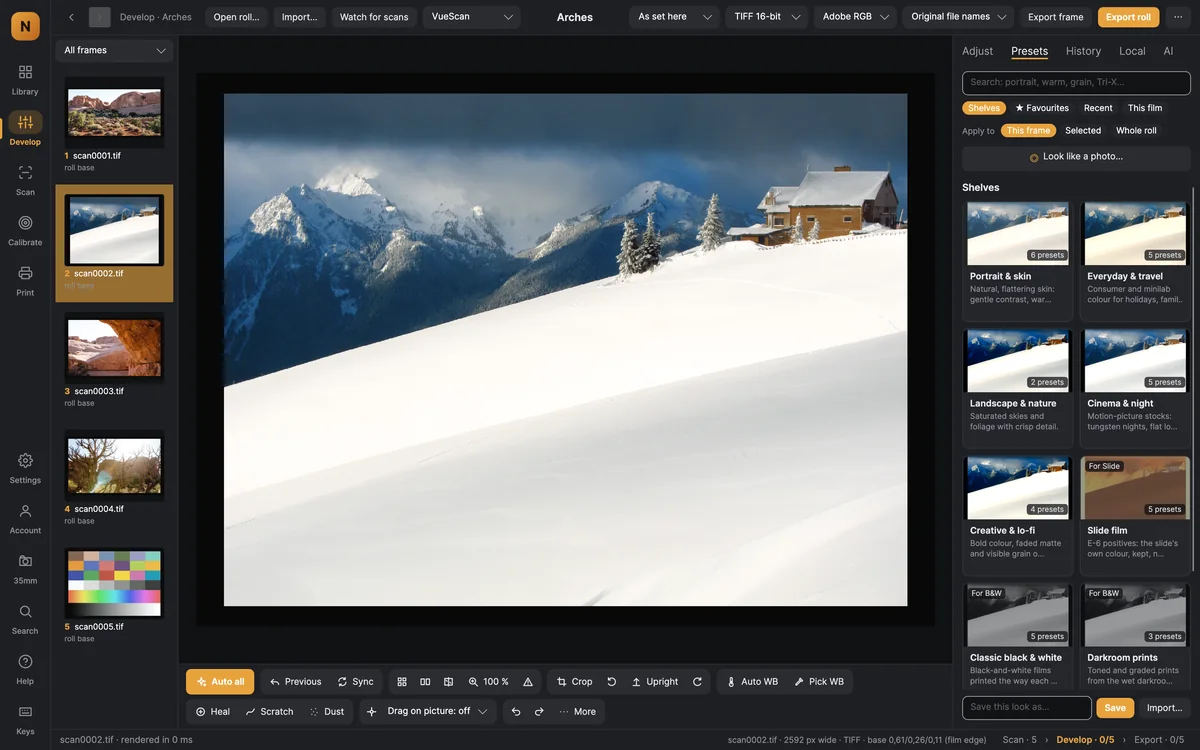Open the Scan section

(25, 180)
